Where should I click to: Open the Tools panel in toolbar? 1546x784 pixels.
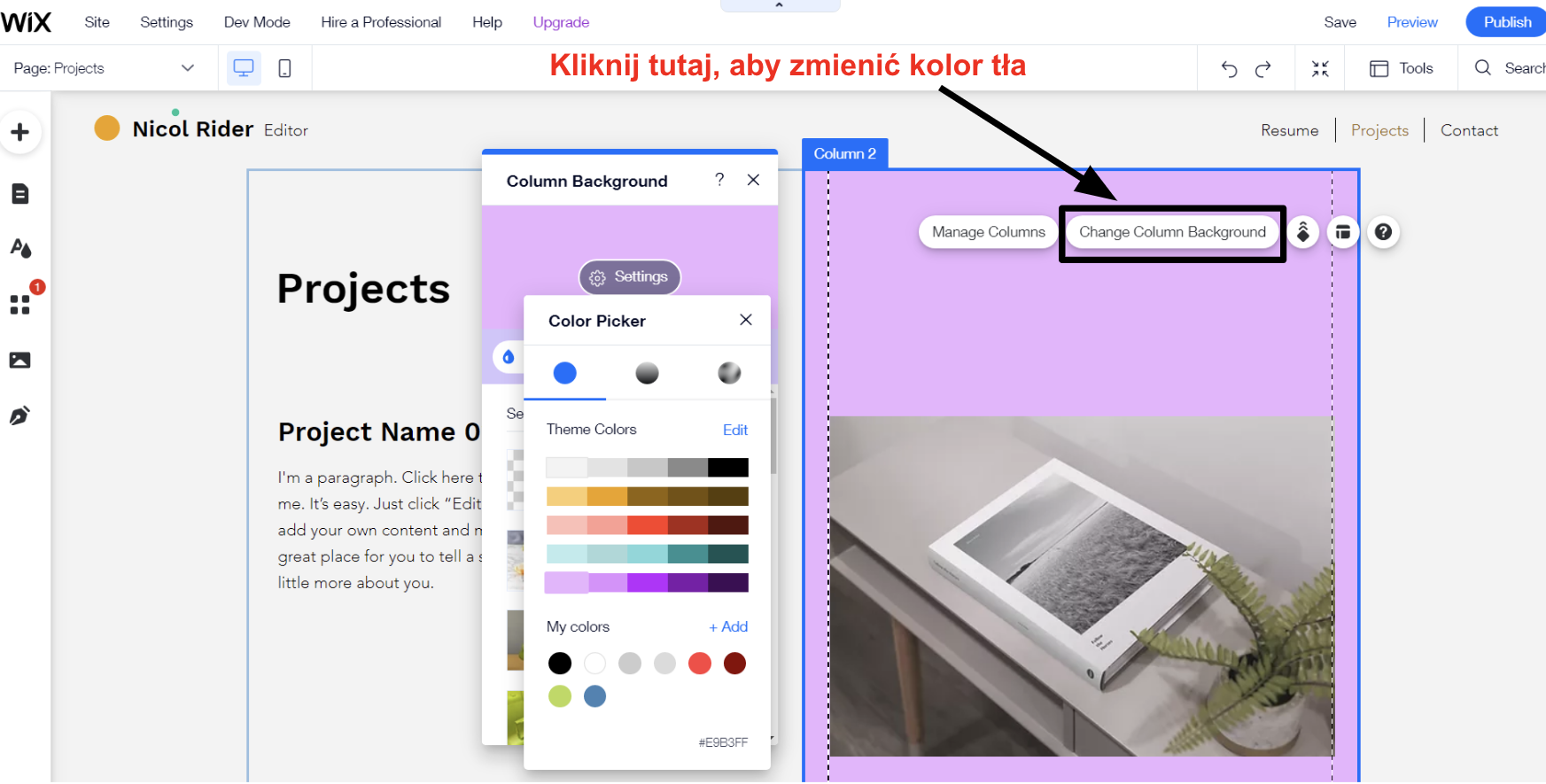point(1402,68)
